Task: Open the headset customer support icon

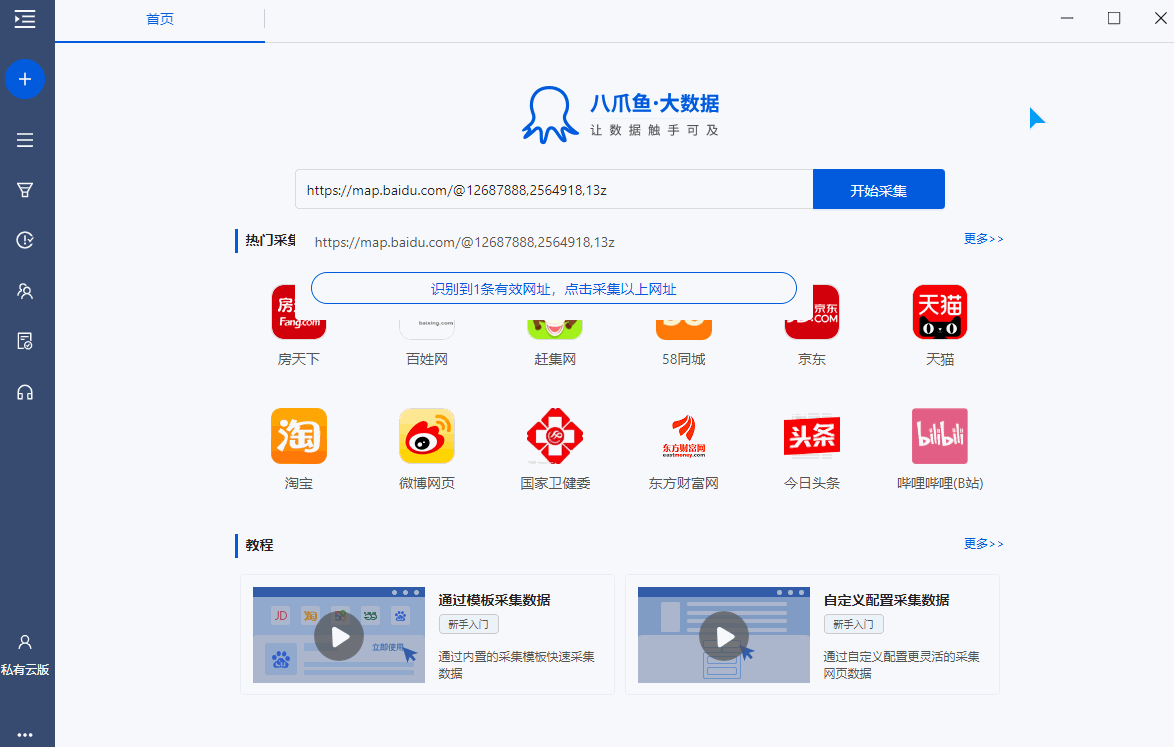Action: coord(25,392)
